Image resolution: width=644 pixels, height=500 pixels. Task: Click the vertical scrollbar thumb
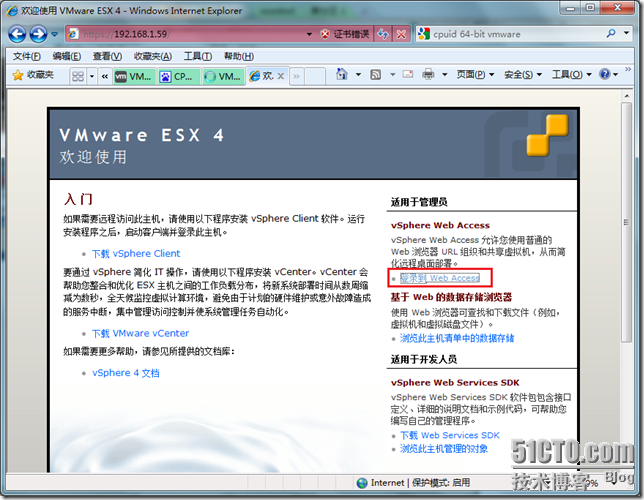pos(626,222)
